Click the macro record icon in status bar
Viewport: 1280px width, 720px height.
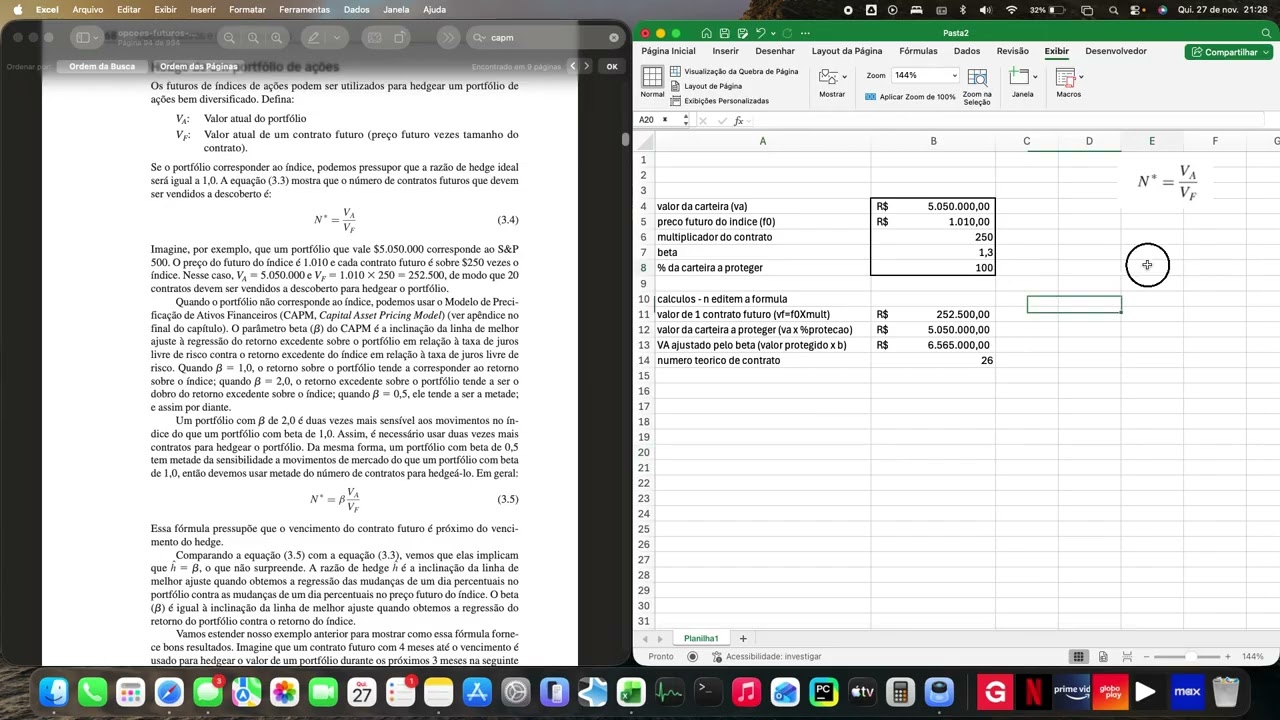click(x=693, y=657)
